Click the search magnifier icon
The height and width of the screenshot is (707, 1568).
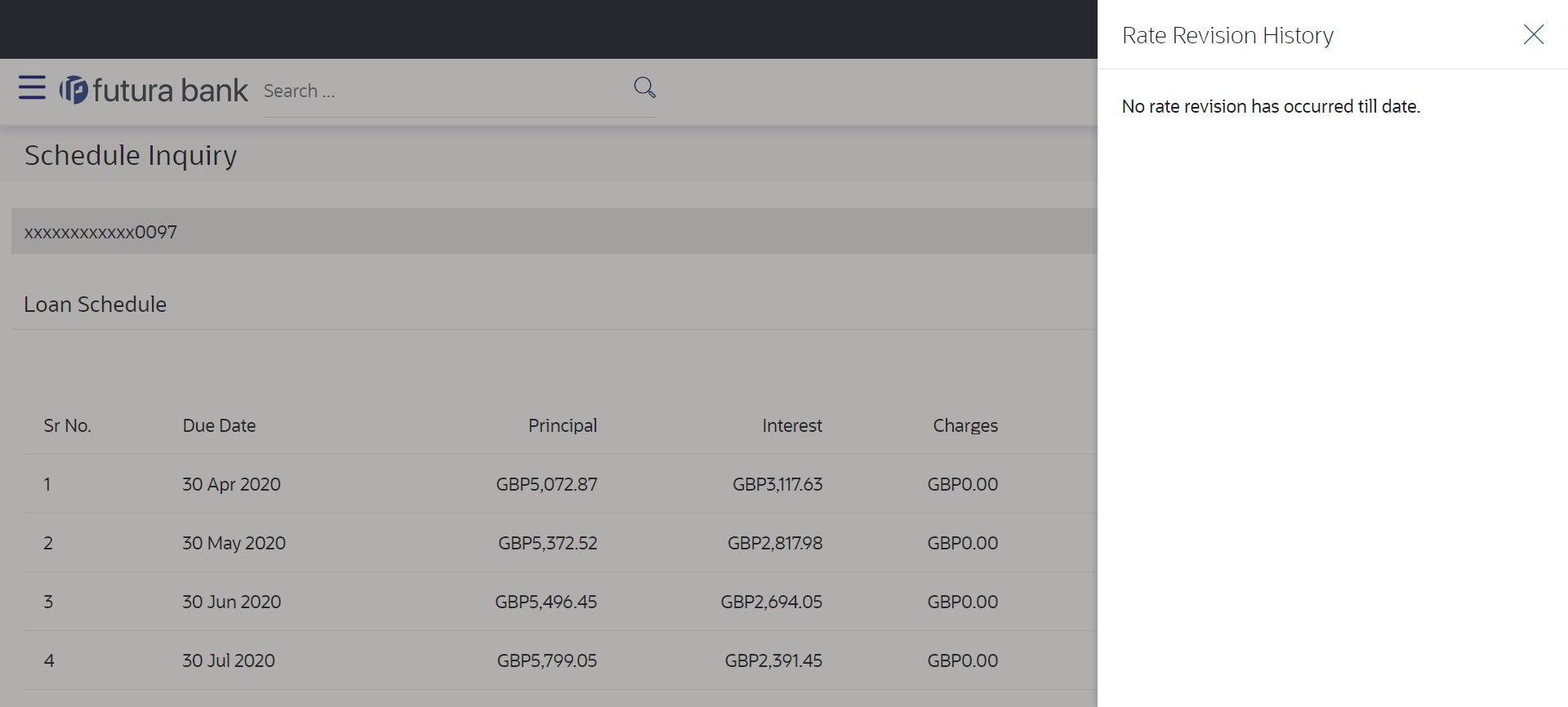pos(644,87)
